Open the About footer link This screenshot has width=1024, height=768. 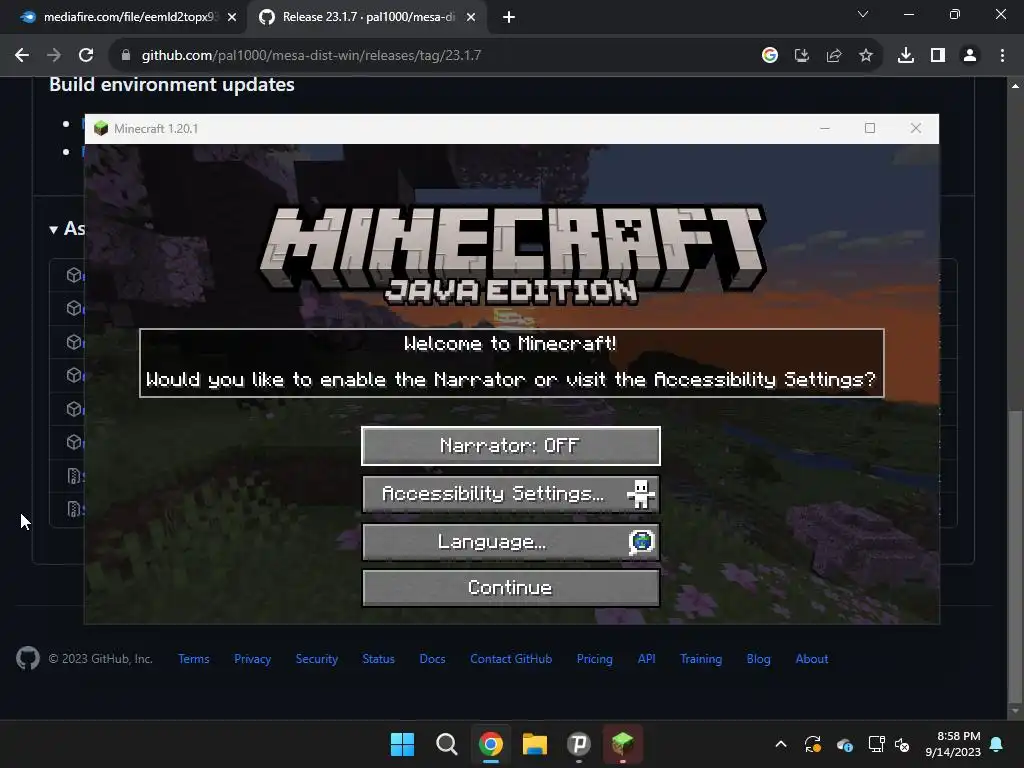pyautogui.click(x=812, y=659)
